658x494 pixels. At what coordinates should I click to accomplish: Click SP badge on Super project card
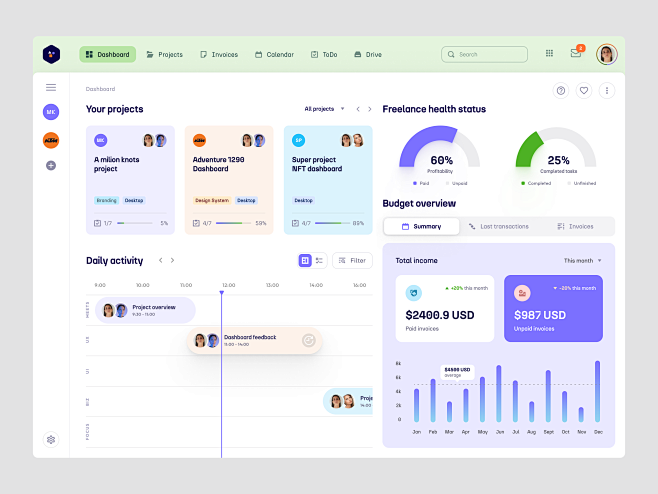pos(298,140)
